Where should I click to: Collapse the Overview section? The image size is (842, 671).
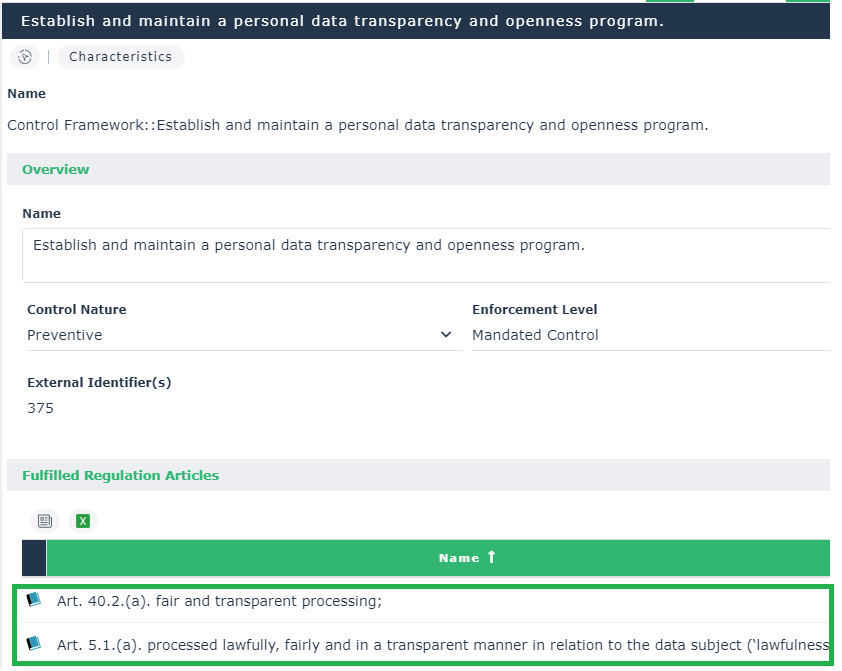(56, 170)
